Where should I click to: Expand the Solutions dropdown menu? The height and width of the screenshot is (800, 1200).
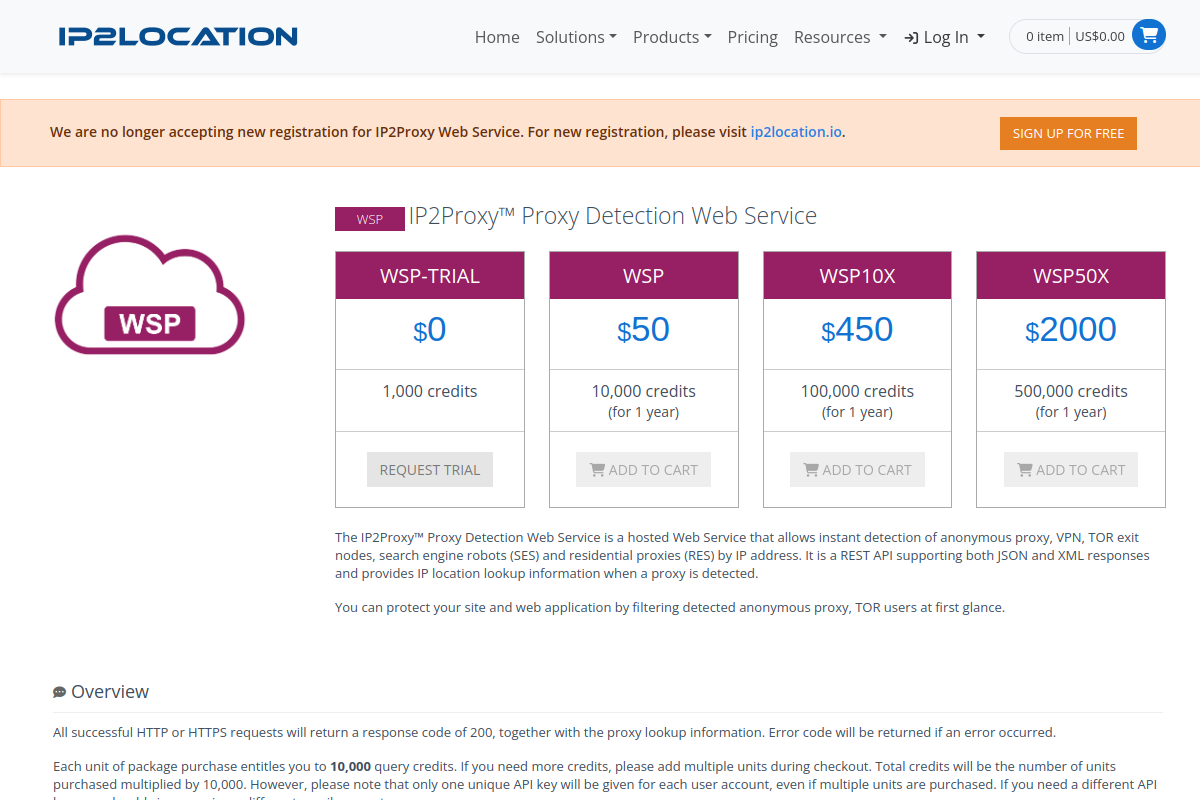[576, 37]
